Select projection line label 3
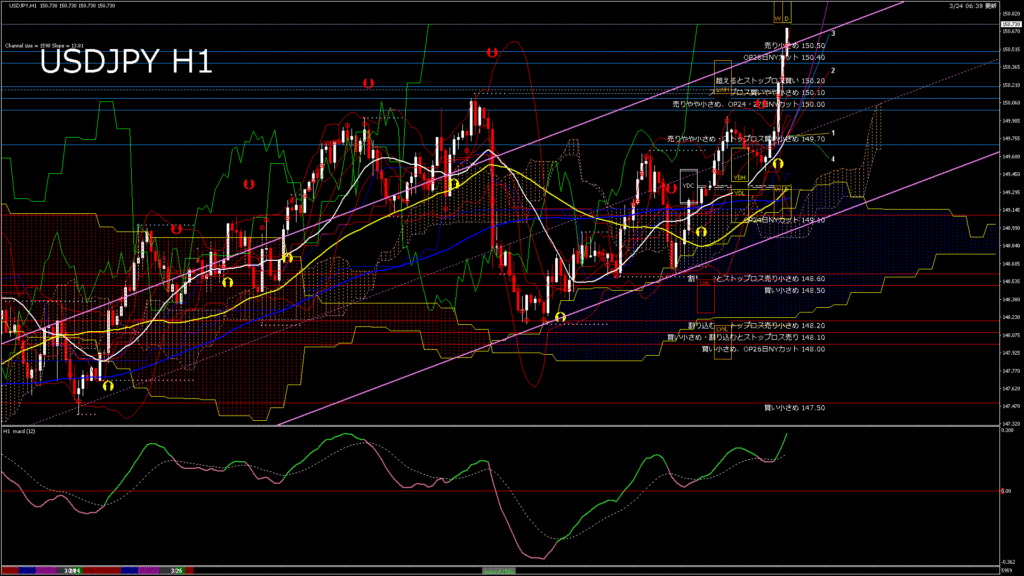The width and height of the screenshot is (1024, 576). click(833, 33)
